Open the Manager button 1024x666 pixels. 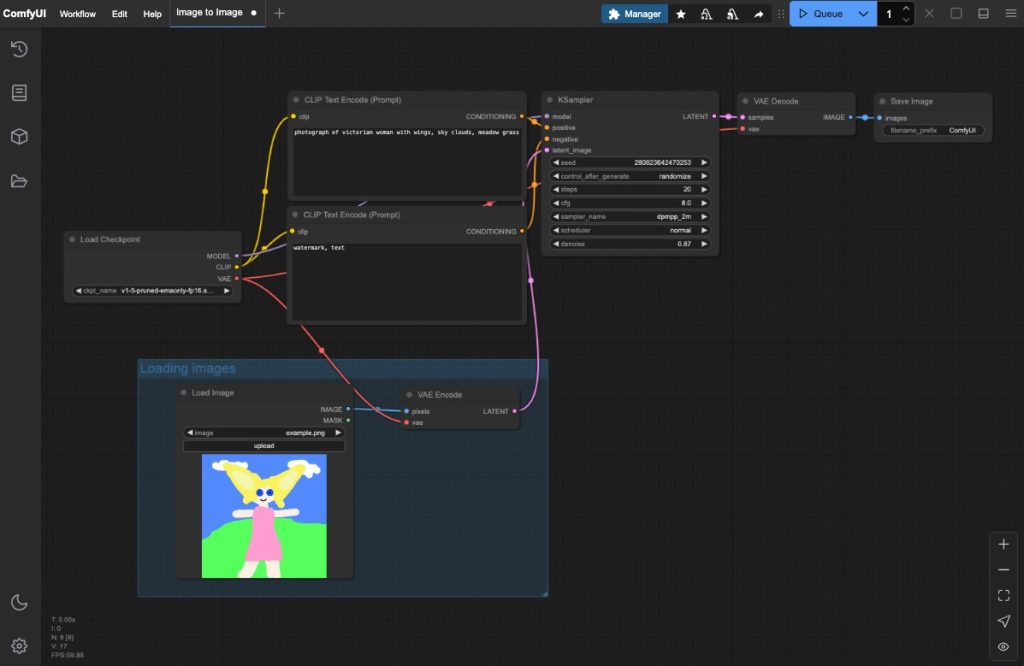pyautogui.click(x=634, y=14)
